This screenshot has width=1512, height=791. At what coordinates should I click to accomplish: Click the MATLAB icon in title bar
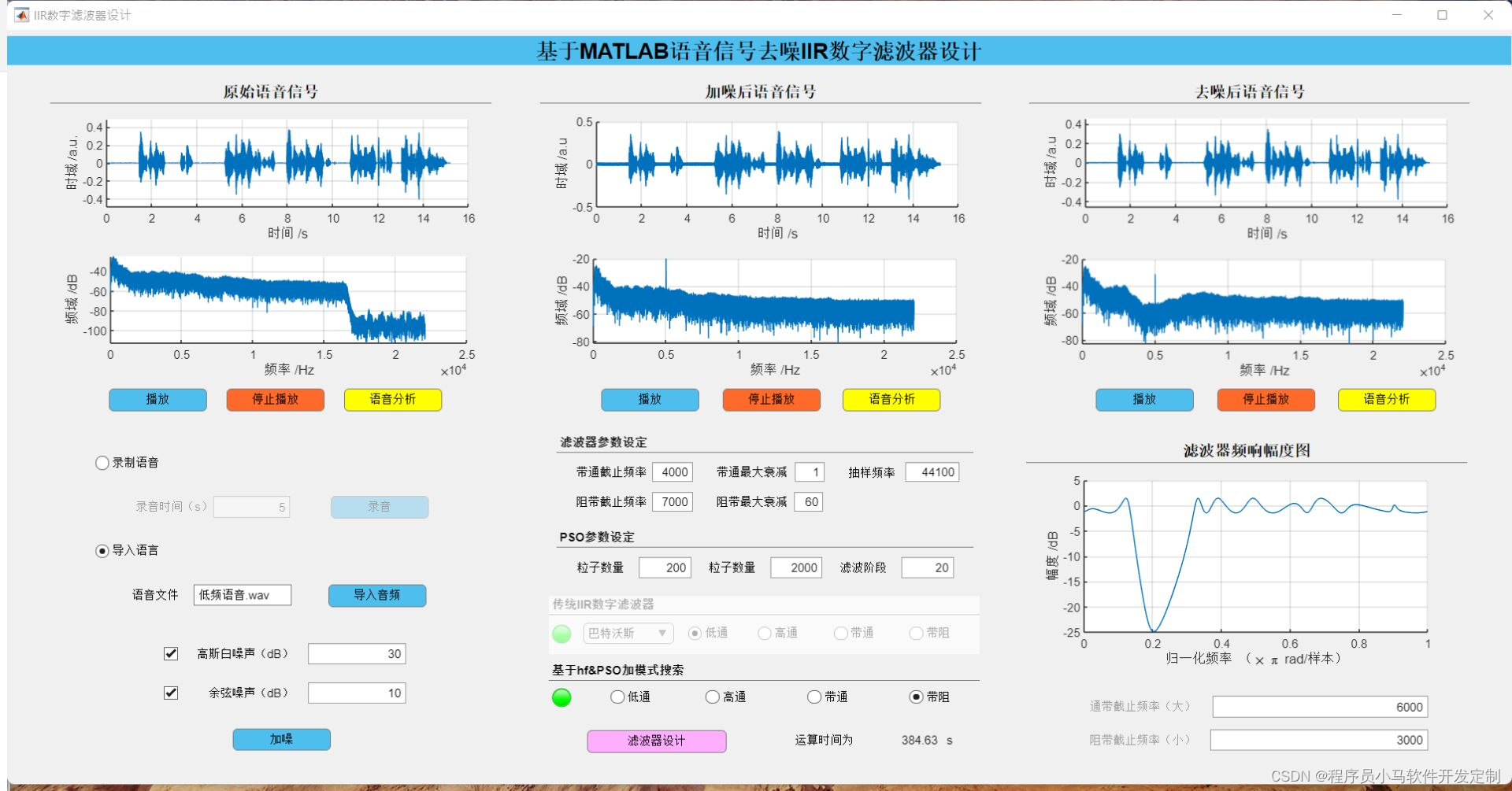pyautogui.click(x=21, y=14)
